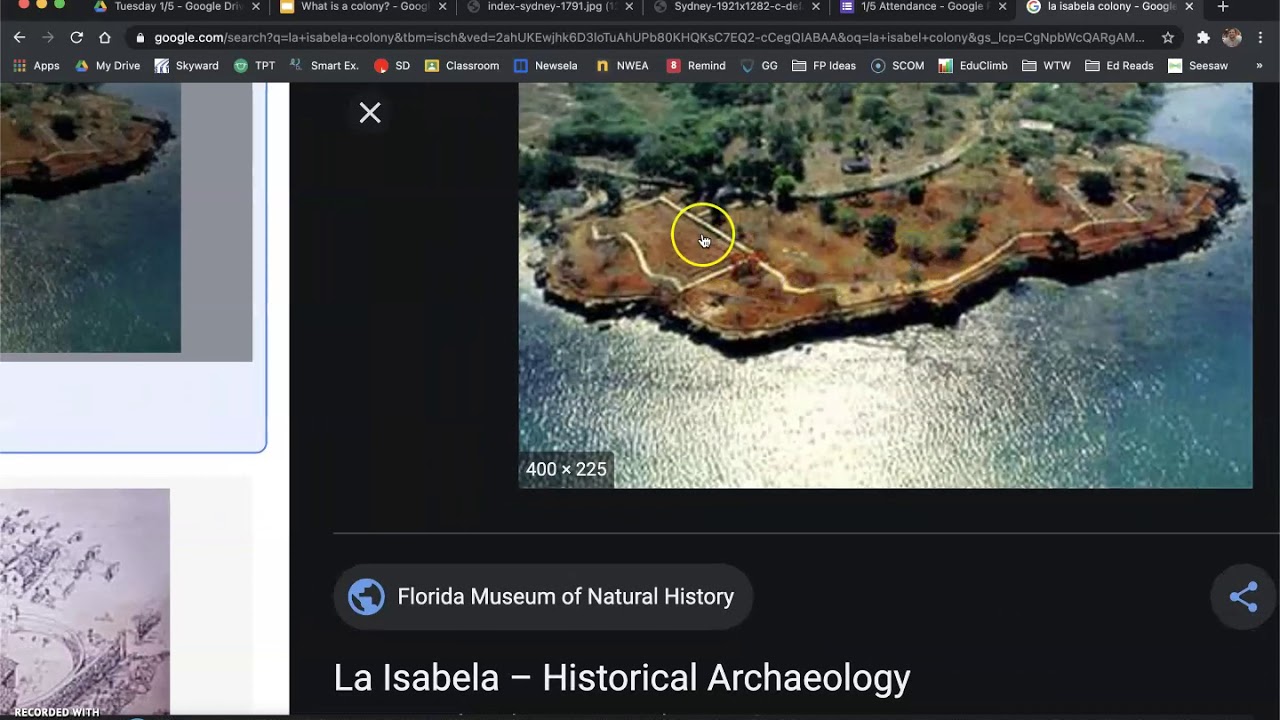Click the share icon beside Florida Museum
The image size is (1280, 720).
(1243, 597)
